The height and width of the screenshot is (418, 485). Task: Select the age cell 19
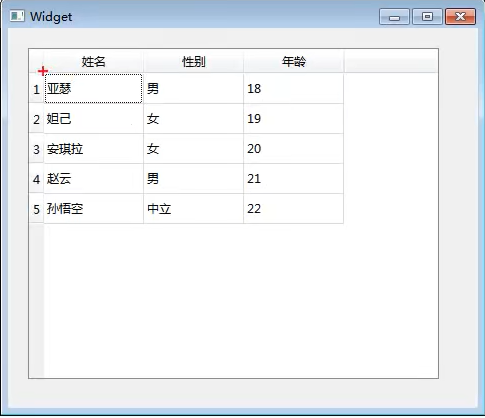click(294, 119)
